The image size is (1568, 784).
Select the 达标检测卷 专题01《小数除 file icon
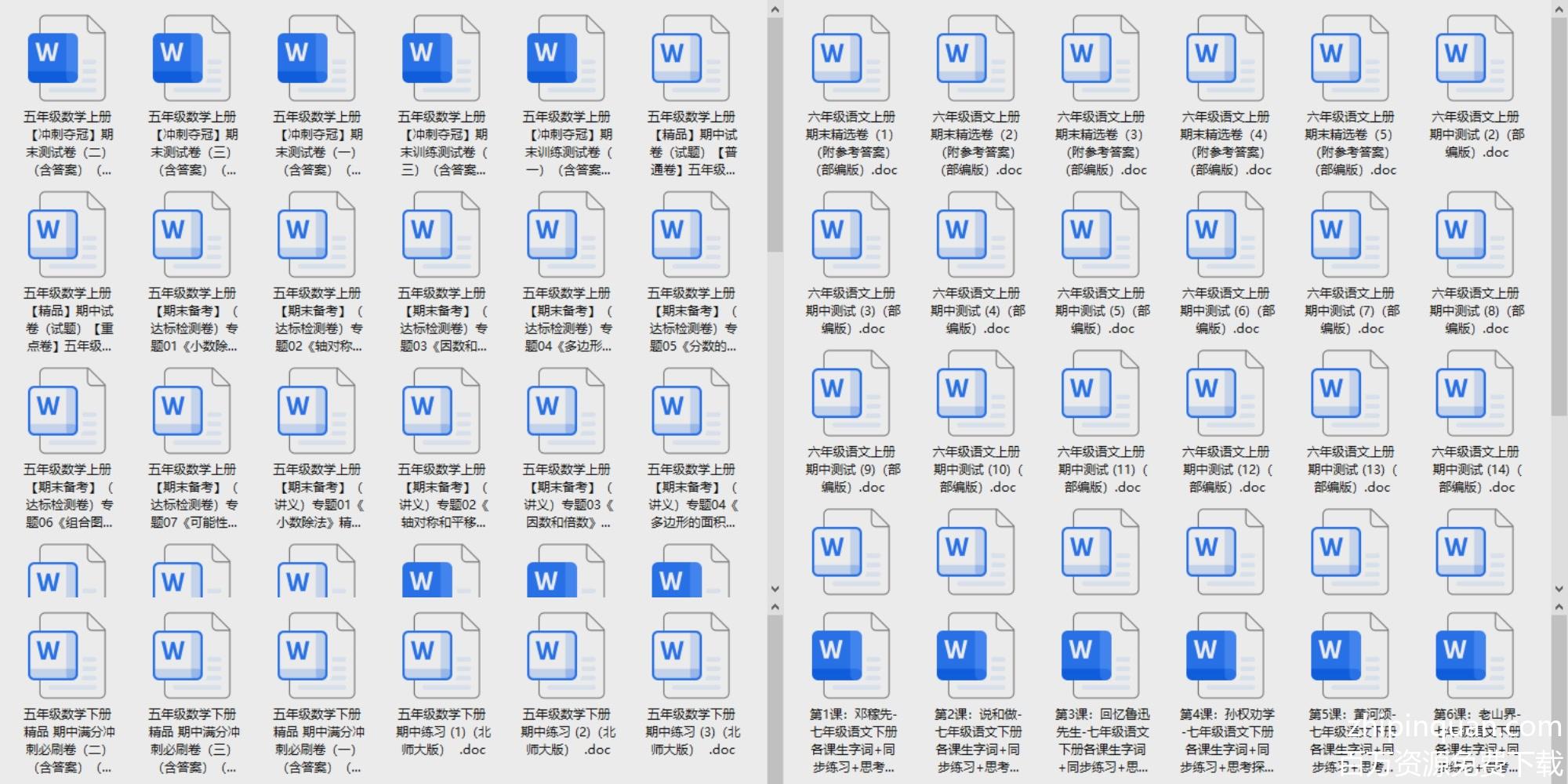[191, 234]
